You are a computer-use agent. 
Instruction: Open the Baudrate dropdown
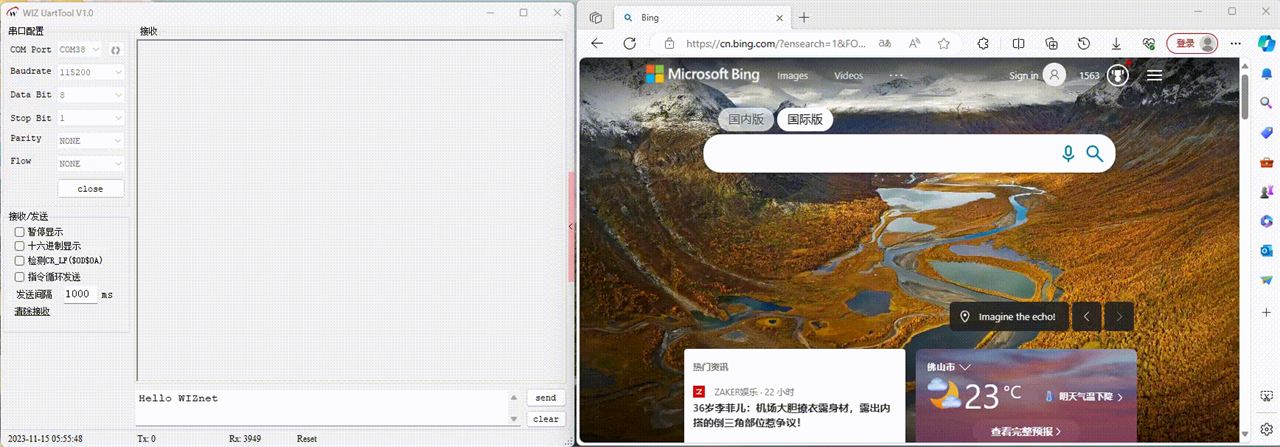click(x=91, y=72)
